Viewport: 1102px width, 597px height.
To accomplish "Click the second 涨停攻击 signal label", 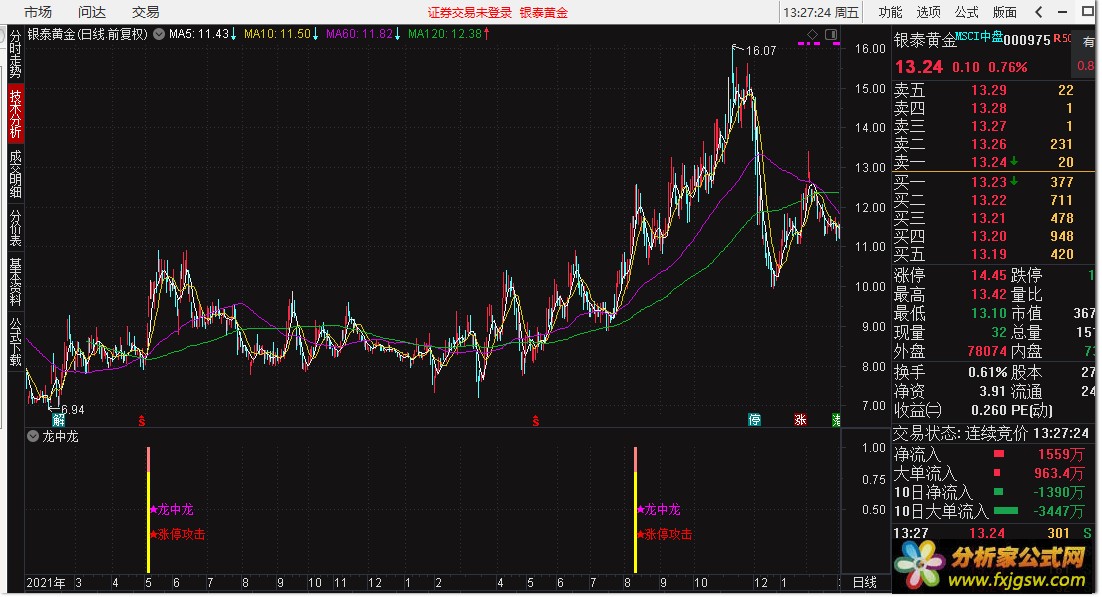I will [664, 534].
